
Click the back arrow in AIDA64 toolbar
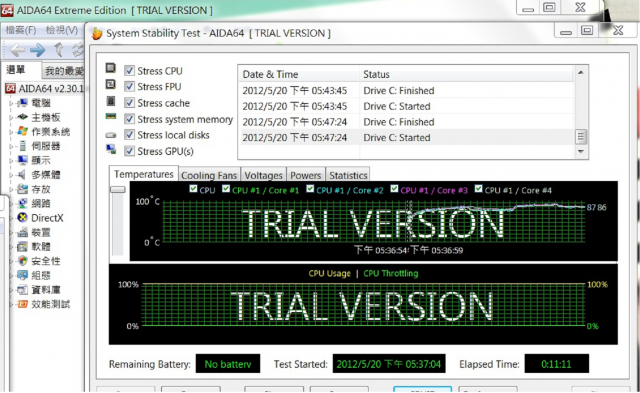pos(18,50)
